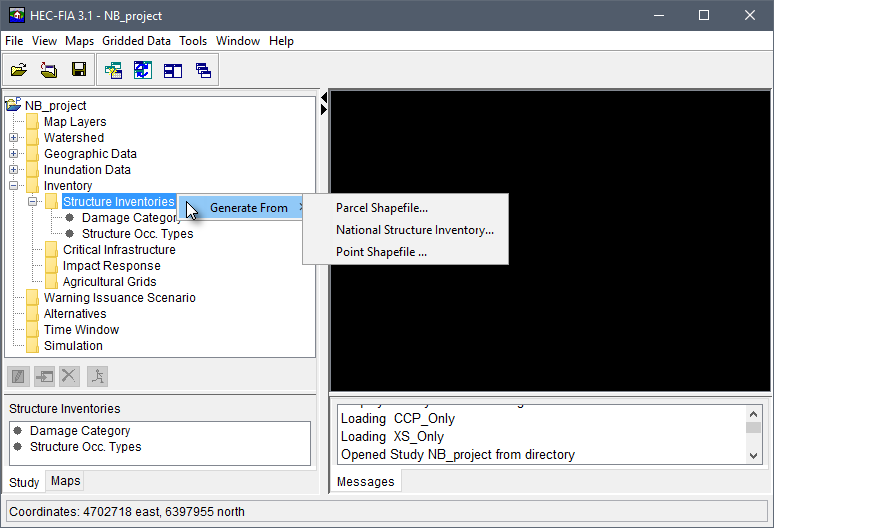Expand the Geographic Data tree node
This screenshot has width=891, height=528.
pos(14,154)
